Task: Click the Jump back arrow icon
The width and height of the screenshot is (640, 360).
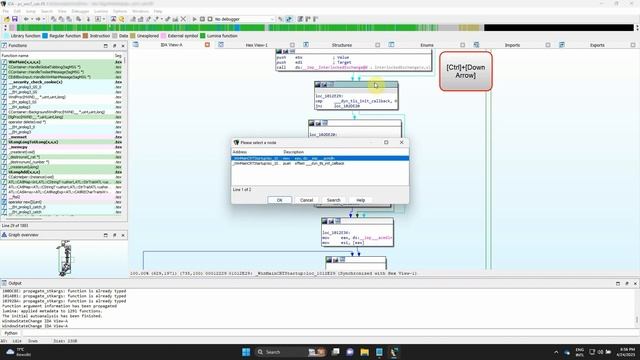Action: click(x=27, y=19)
